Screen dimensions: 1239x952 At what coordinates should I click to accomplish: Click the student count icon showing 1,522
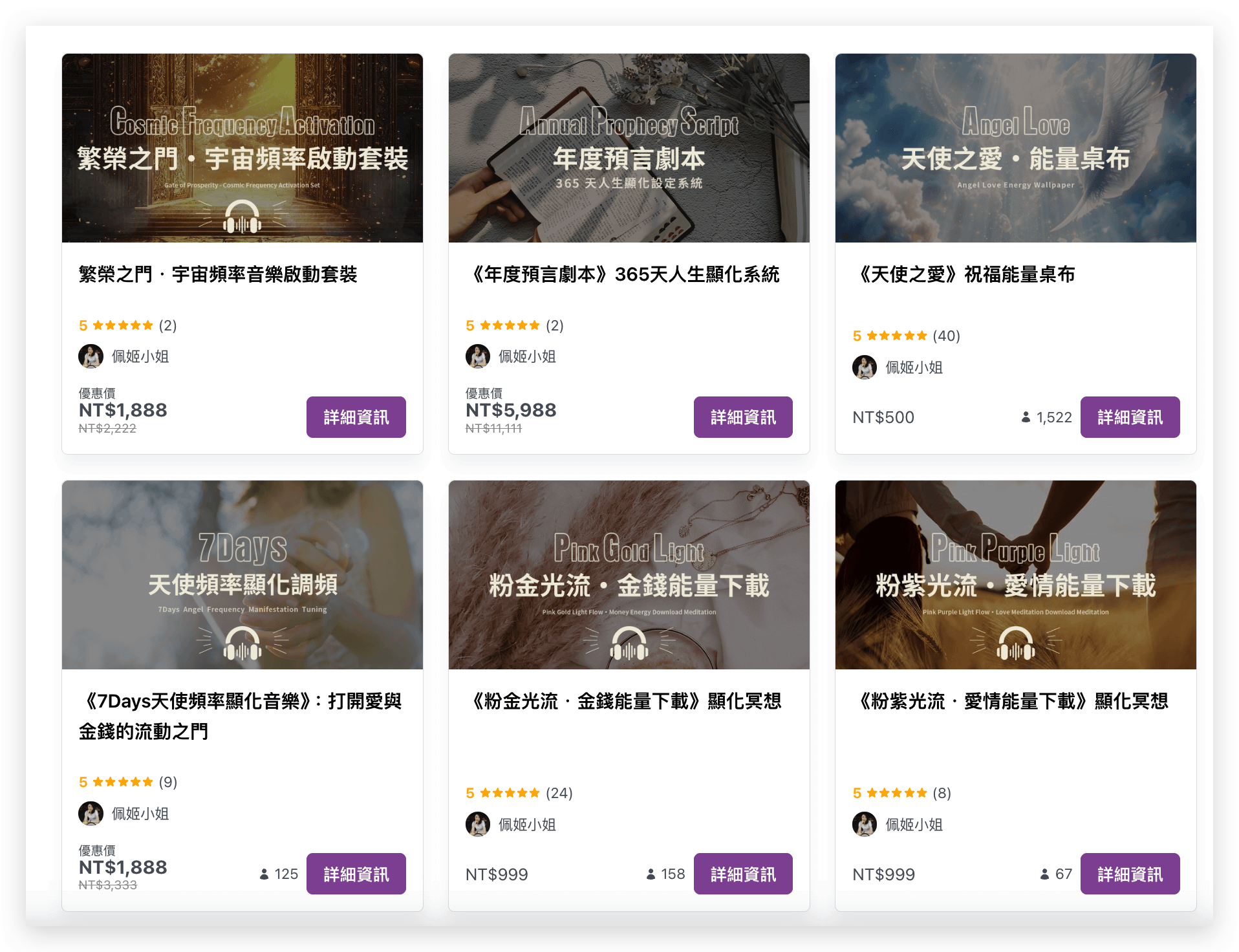[1026, 418]
